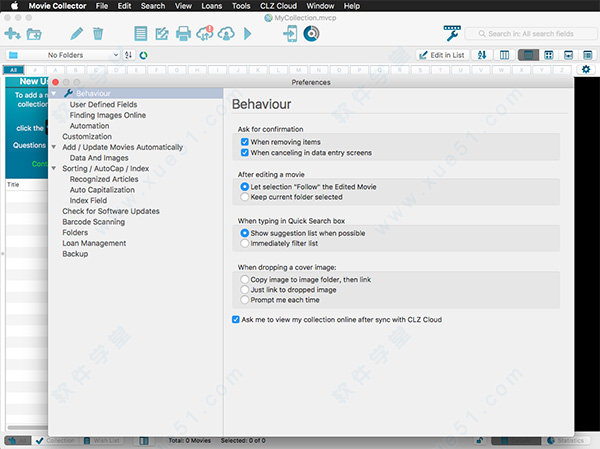This screenshot has height=449, width=600.
Task: Select 'User Defined Fields' preference
Action: (103, 104)
